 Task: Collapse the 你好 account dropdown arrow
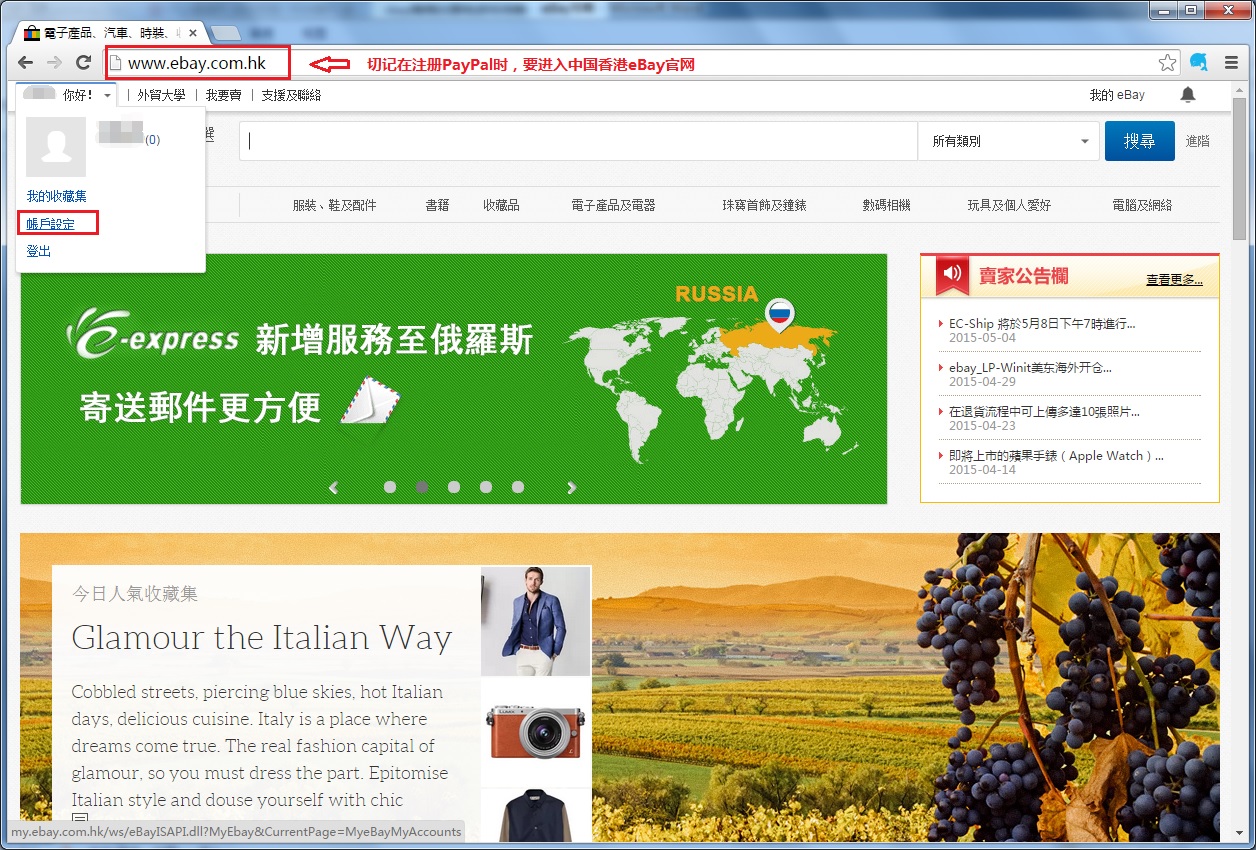click(x=107, y=96)
